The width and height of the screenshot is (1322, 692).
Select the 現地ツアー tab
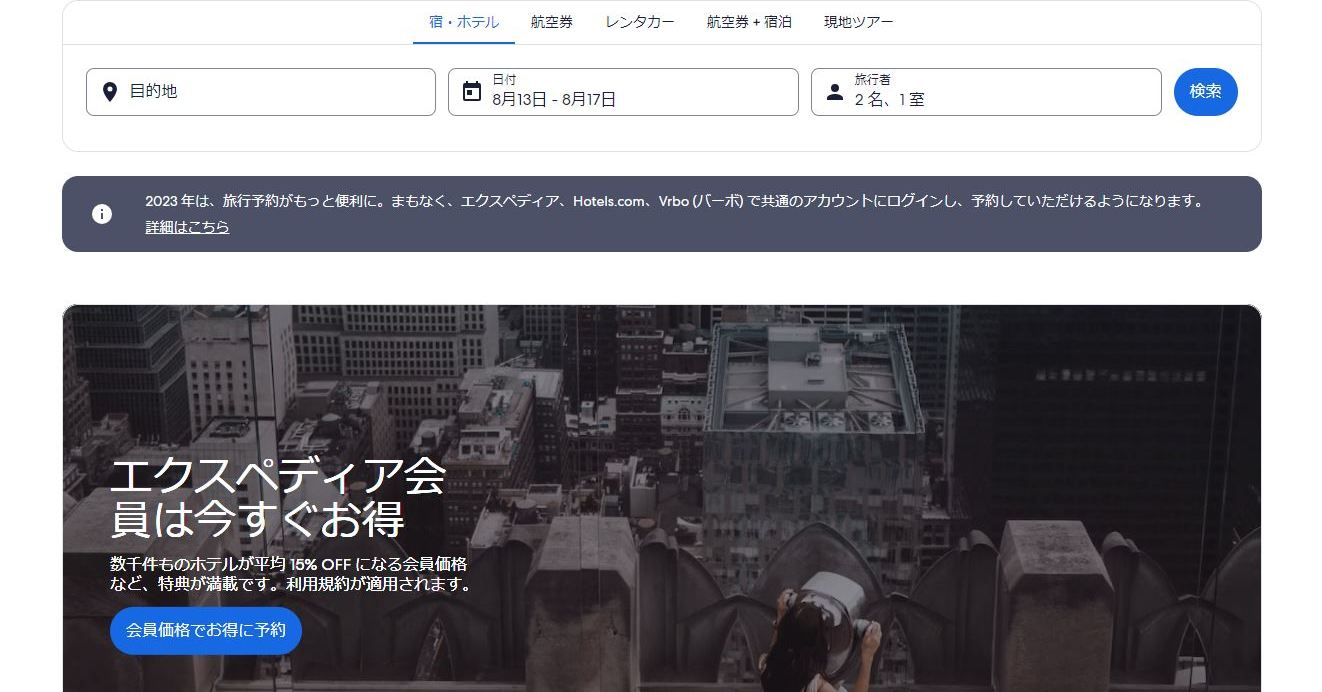(x=858, y=22)
